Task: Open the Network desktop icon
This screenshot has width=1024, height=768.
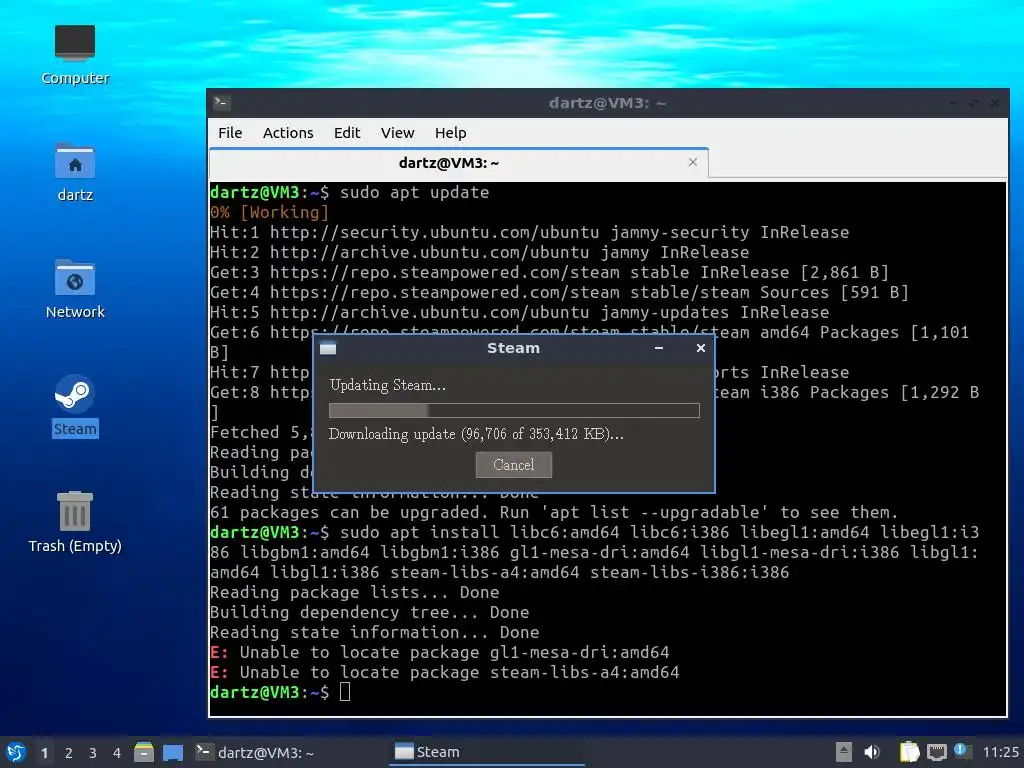Action: (74, 289)
